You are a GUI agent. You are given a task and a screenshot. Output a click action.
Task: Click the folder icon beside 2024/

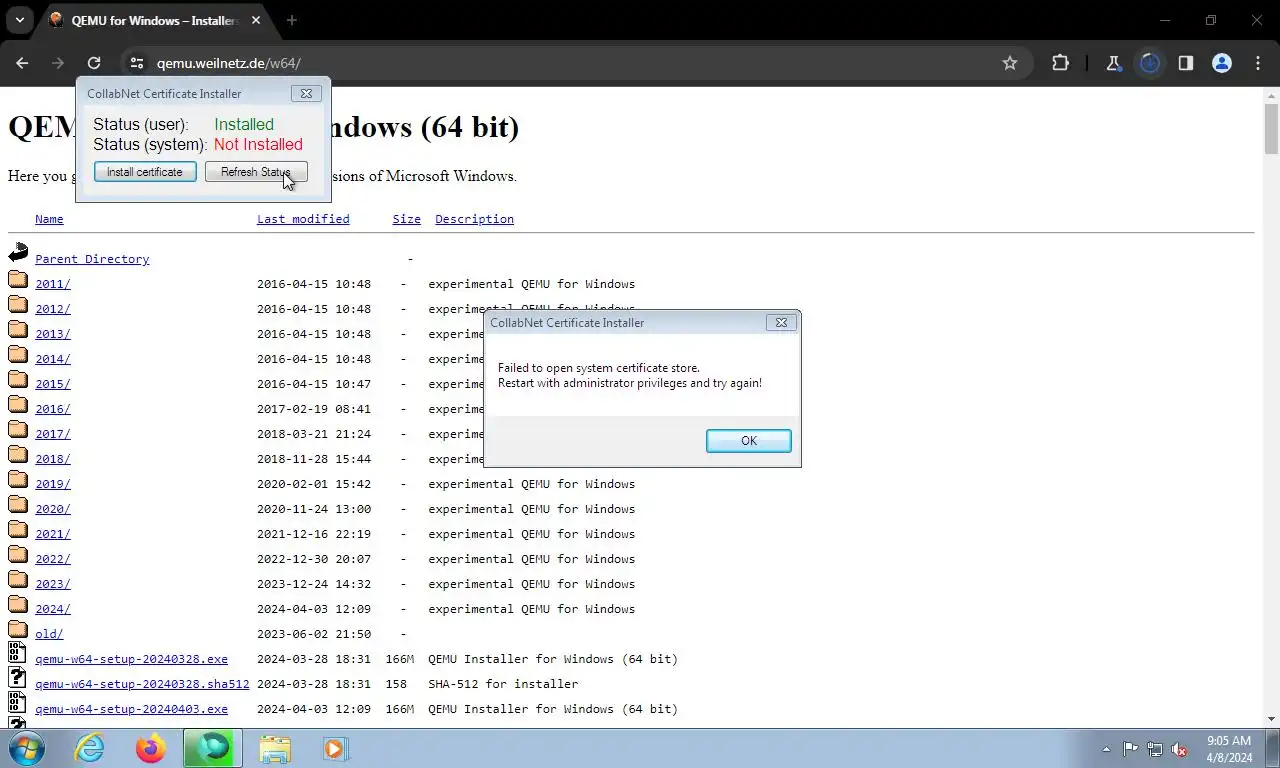18,604
